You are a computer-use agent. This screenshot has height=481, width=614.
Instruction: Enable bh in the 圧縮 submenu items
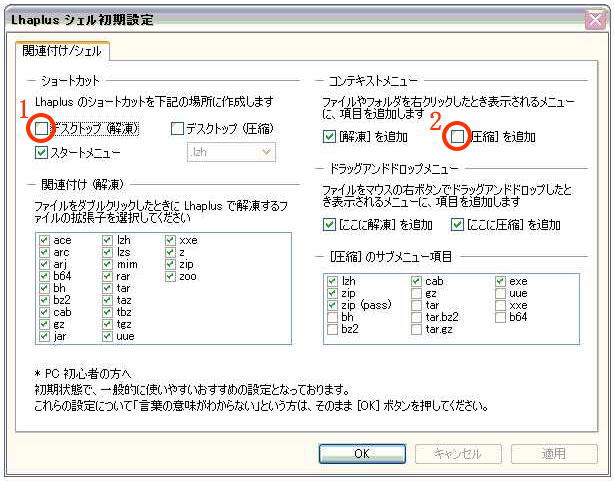coord(332,317)
